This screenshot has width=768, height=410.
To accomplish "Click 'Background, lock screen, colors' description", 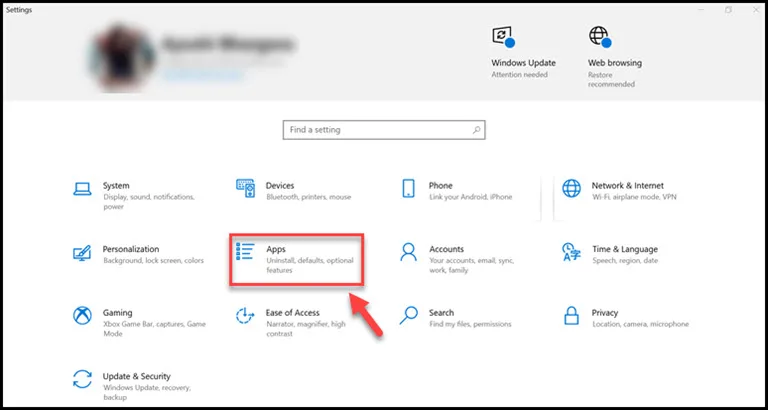I will (153, 261).
